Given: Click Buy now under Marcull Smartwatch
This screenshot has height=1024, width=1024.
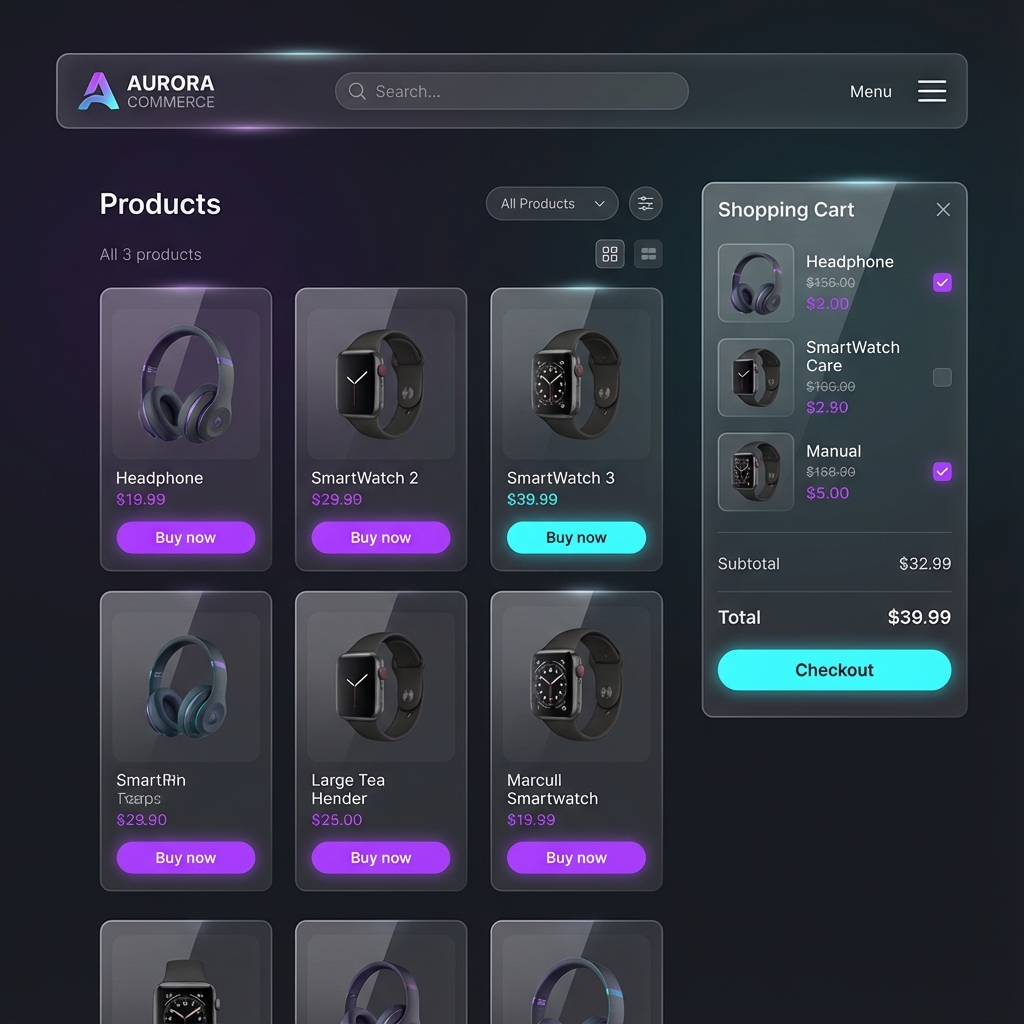Looking at the screenshot, I should 576,858.
